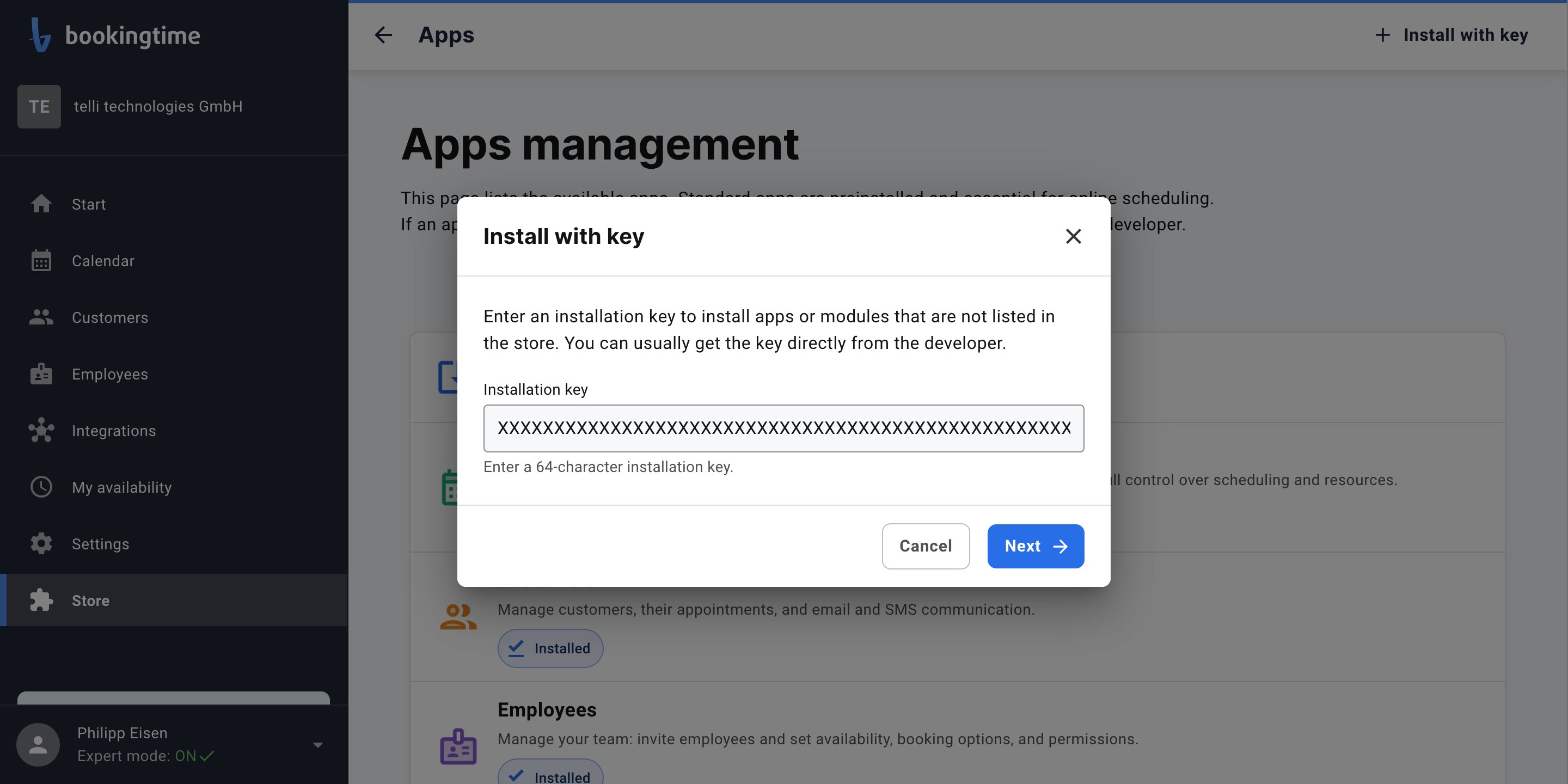Click Philipp Eisen's profile avatar
1568x784 pixels.
38,745
